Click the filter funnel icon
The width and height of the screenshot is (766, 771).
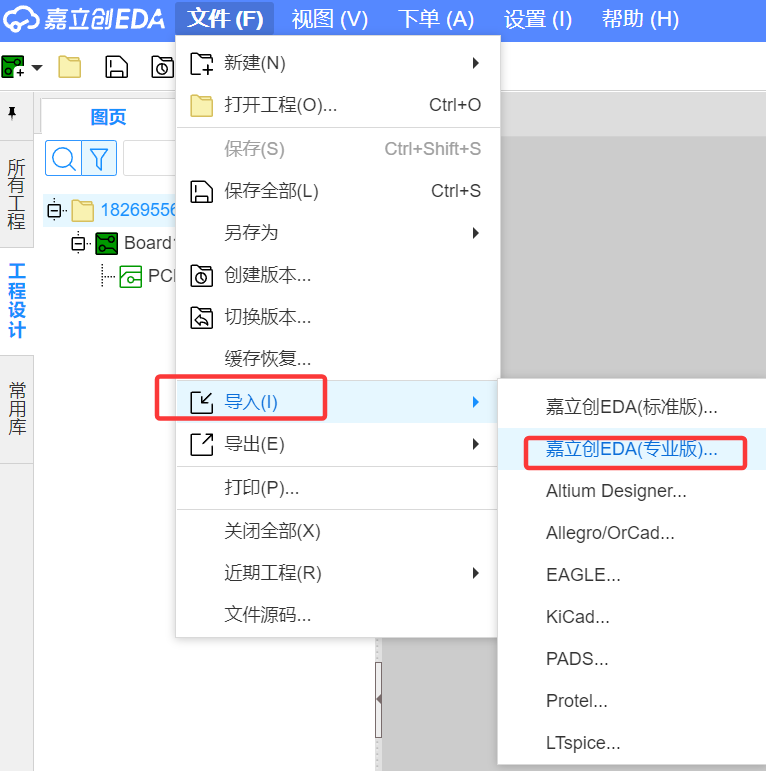(99, 158)
